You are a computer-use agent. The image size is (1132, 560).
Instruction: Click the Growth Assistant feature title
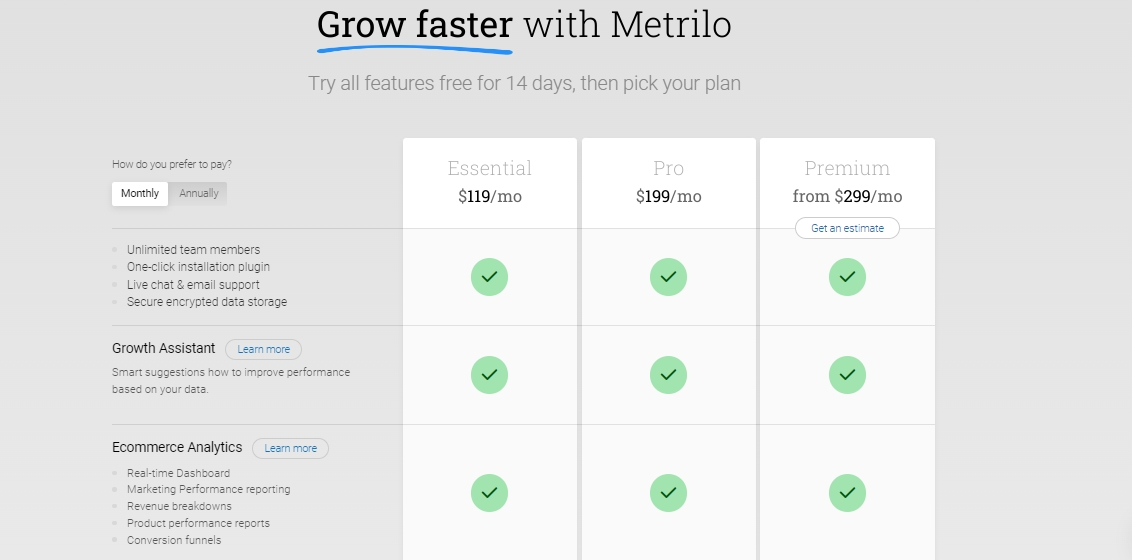click(164, 349)
